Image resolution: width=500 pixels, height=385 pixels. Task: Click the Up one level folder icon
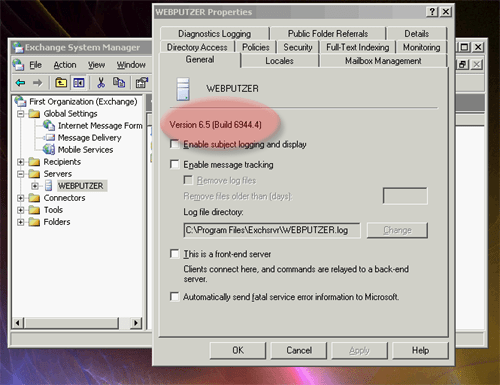coord(61,83)
